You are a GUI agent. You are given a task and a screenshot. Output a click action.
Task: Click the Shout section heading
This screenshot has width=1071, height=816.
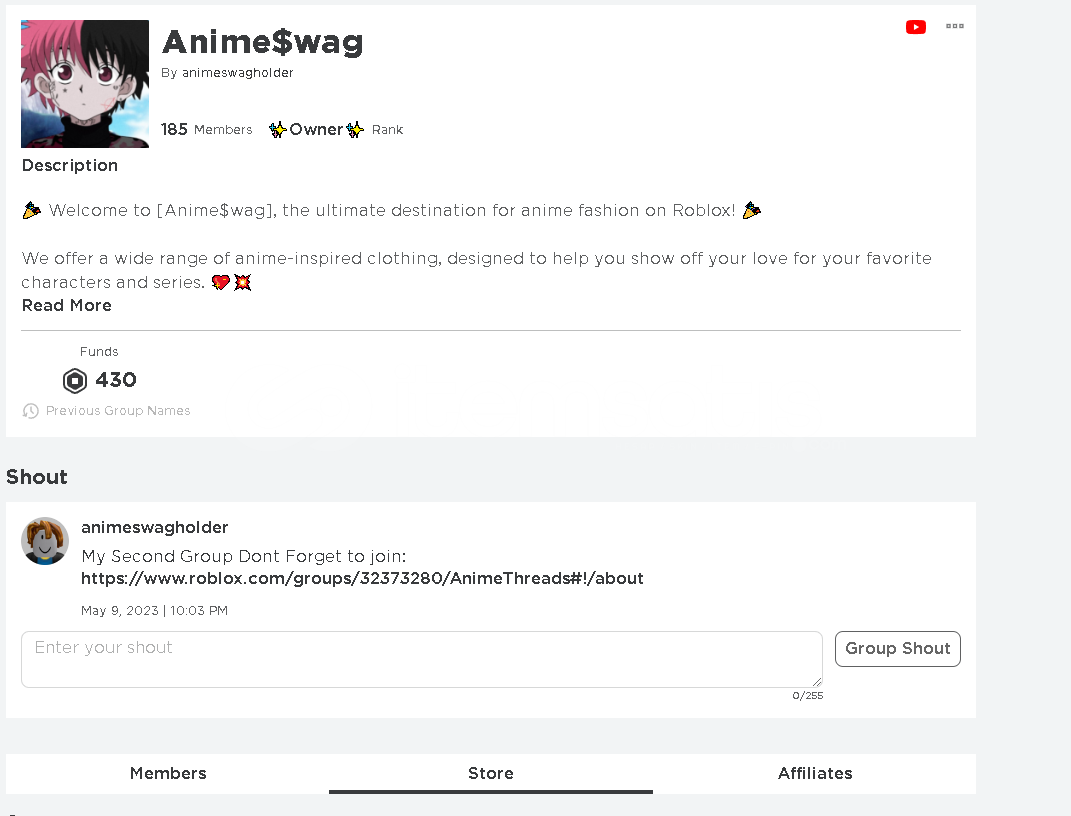point(37,477)
